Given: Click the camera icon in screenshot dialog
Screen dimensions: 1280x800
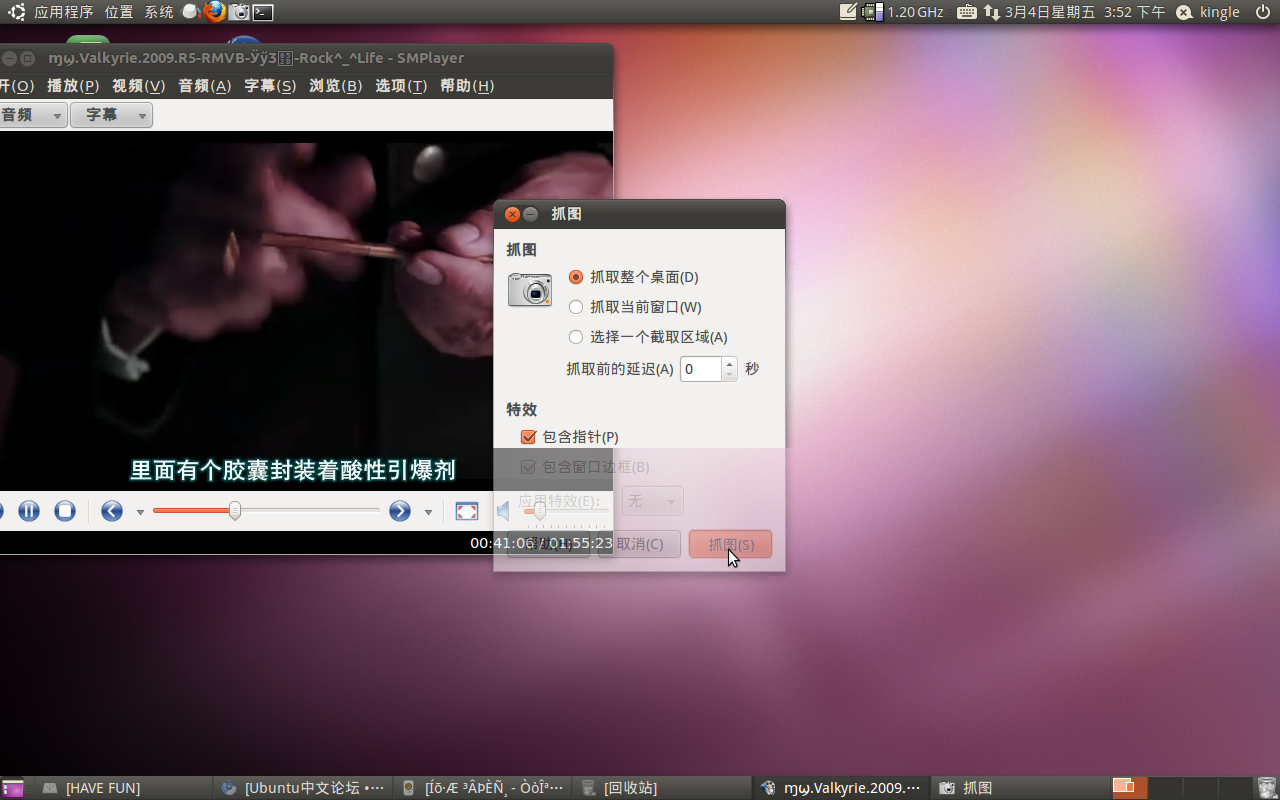Looking at the screenshot, I should (x=530, y=290).
